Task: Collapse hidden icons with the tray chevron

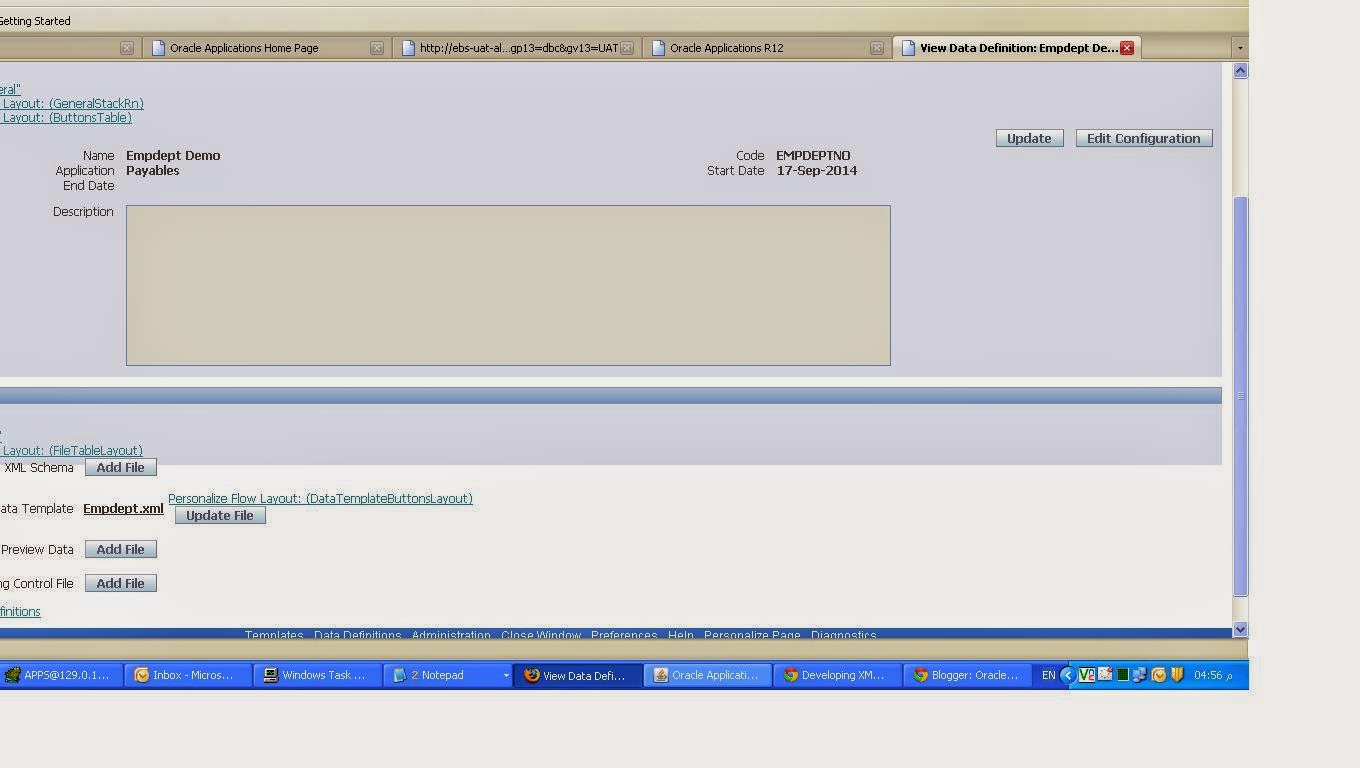Action: pyautogui.click(x=1068, y=675)
